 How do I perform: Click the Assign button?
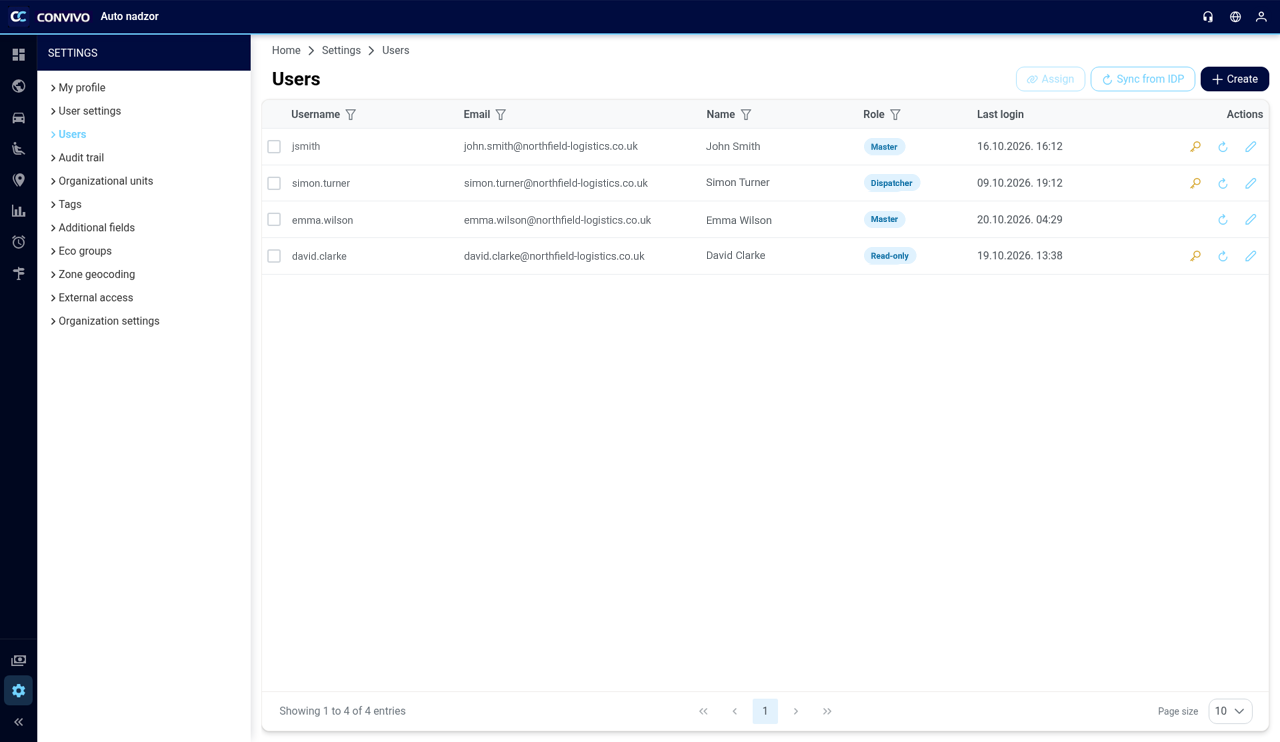[1050, 79]
